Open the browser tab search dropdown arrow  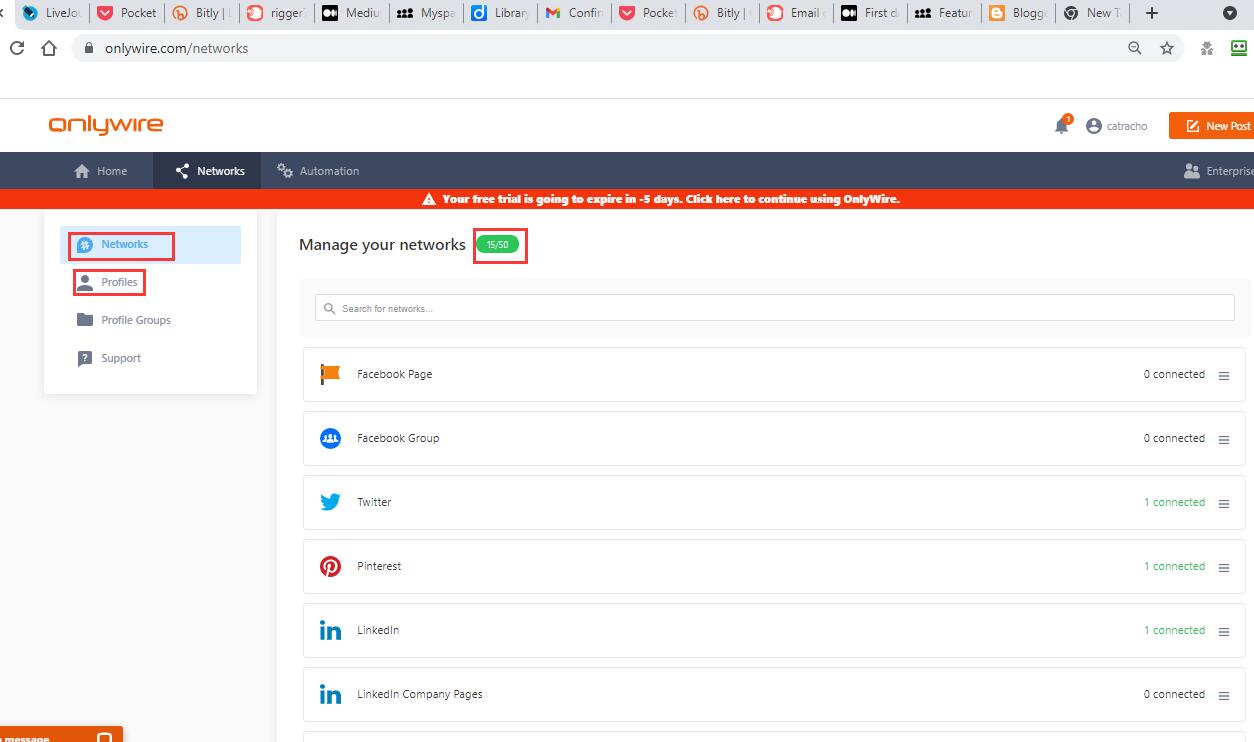tap(1230, 13)
